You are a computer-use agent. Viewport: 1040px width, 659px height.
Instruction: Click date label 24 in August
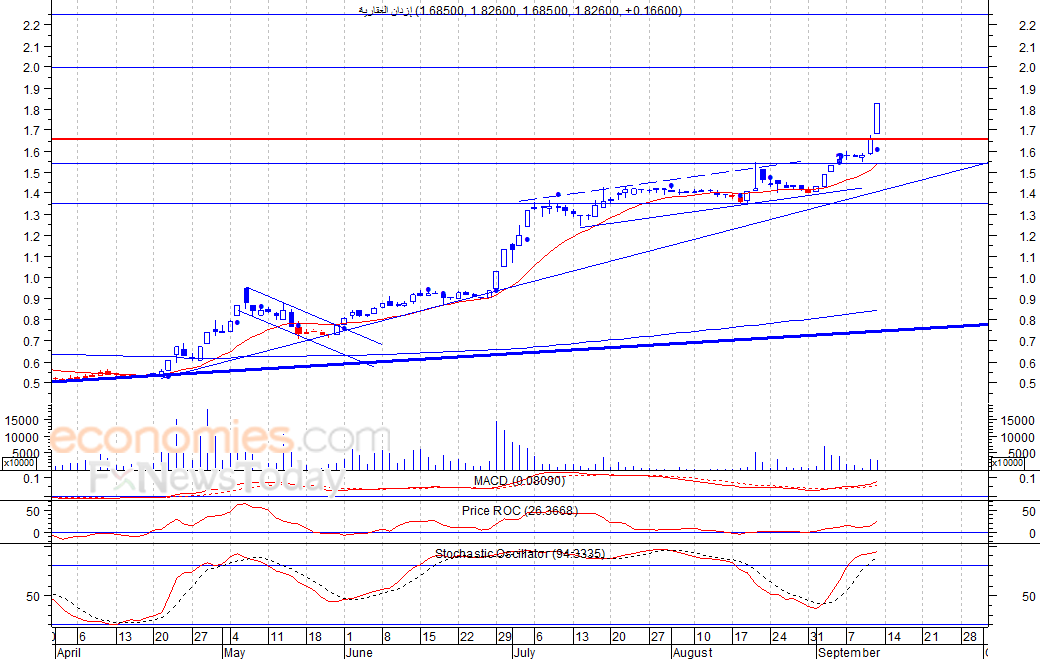click(779, 636)
